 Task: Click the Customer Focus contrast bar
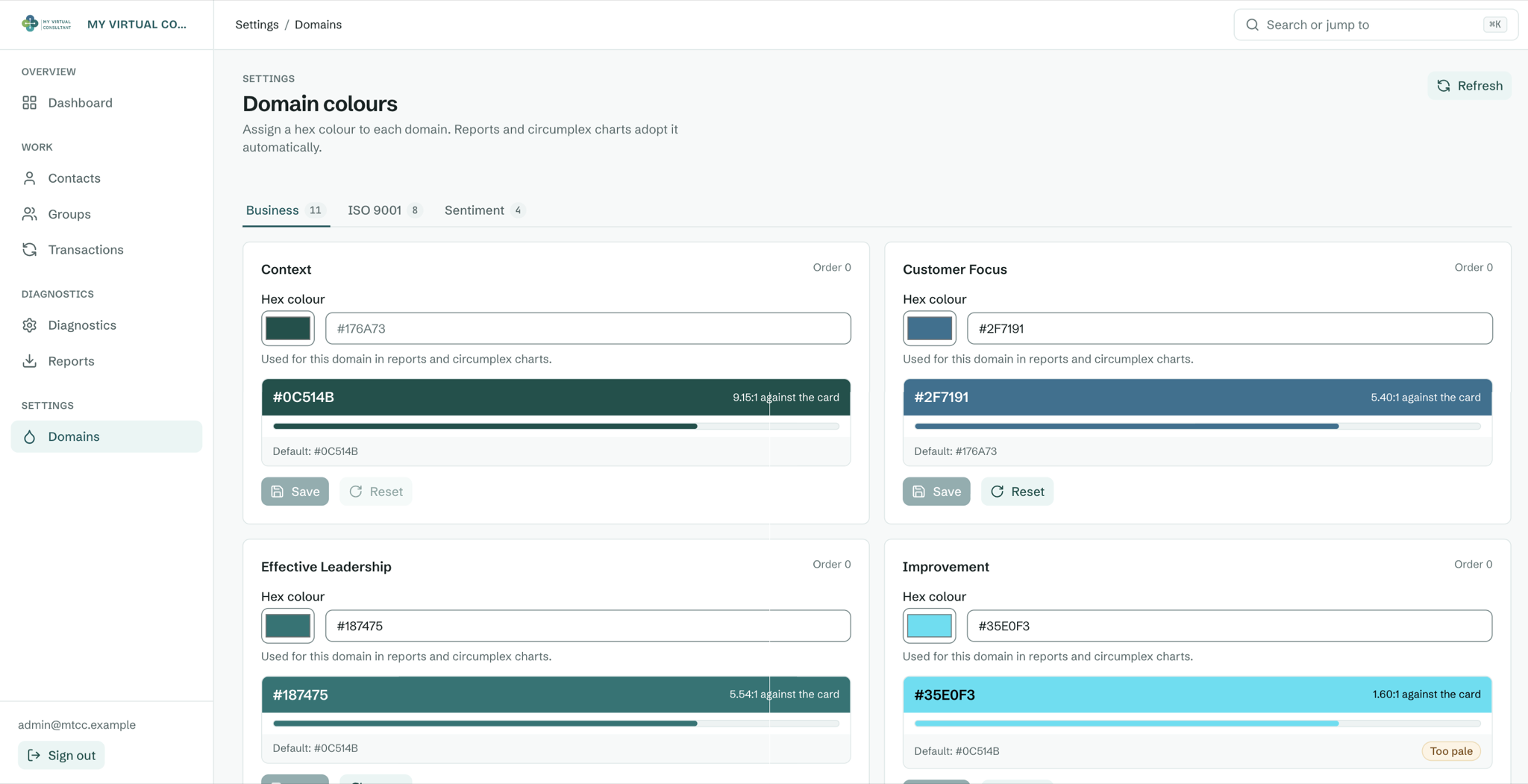click(x=1197, y=427)
